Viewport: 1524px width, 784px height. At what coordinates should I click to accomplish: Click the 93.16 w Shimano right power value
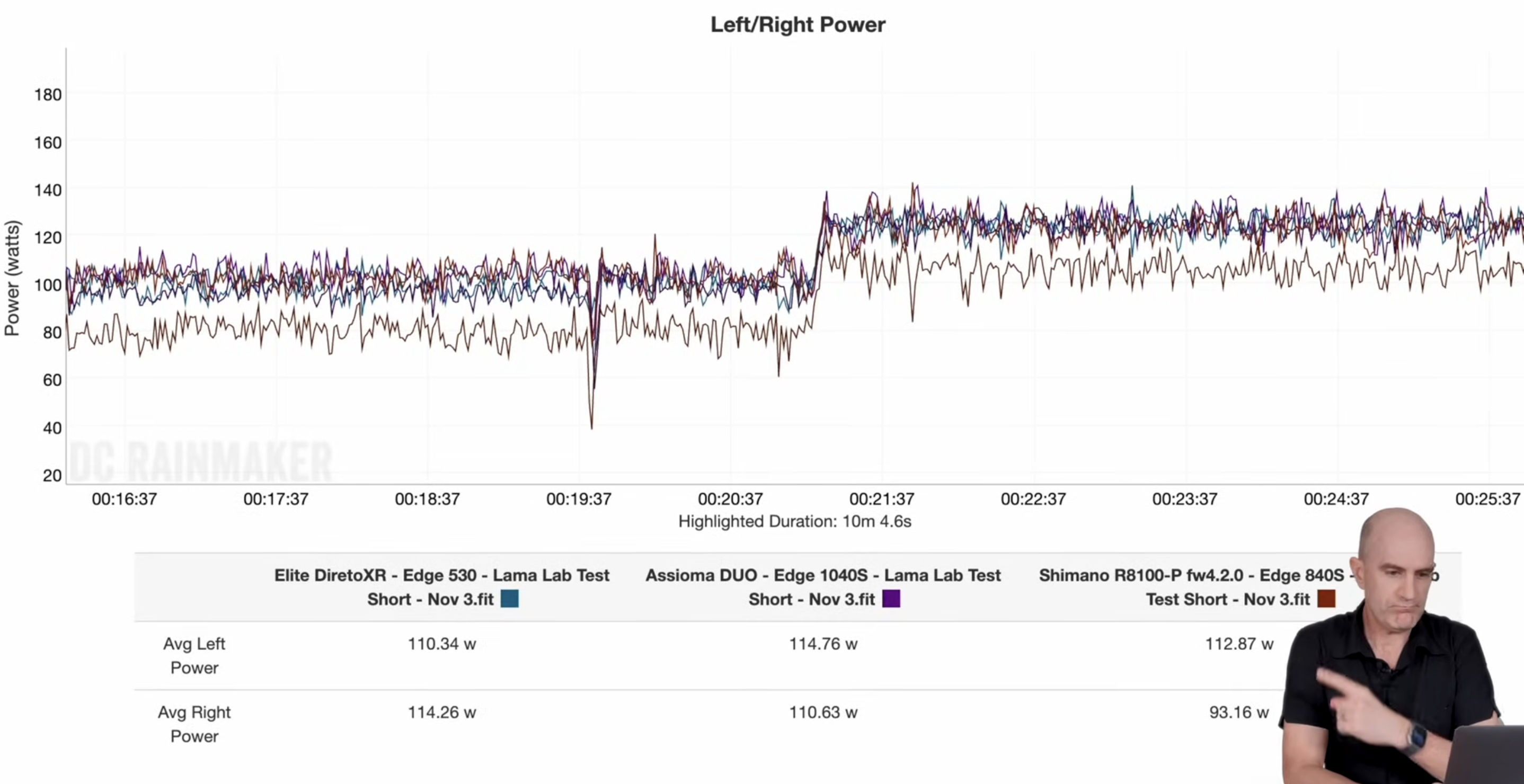(x=1239, y=712)
